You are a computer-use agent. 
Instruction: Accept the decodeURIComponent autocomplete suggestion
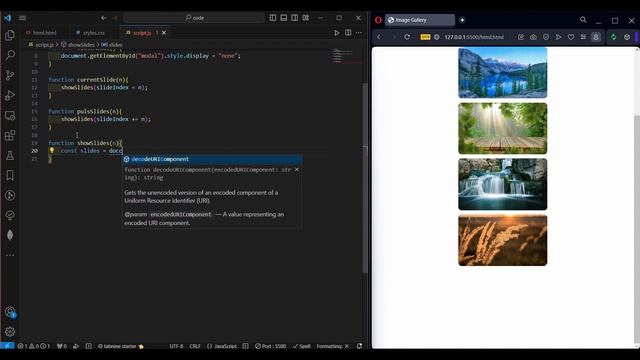[x=212, y=159]
